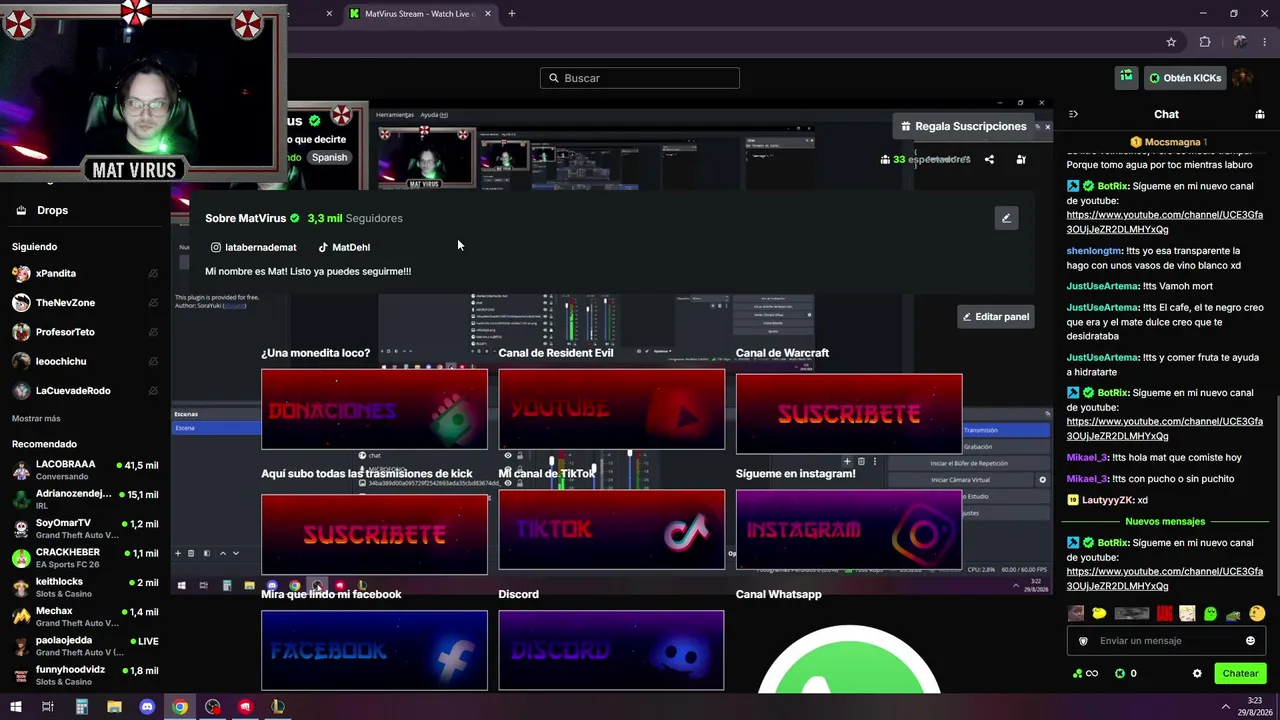Open File Explorer from the taskbar
Screen dimensions: 1280x720
(114, 707)
